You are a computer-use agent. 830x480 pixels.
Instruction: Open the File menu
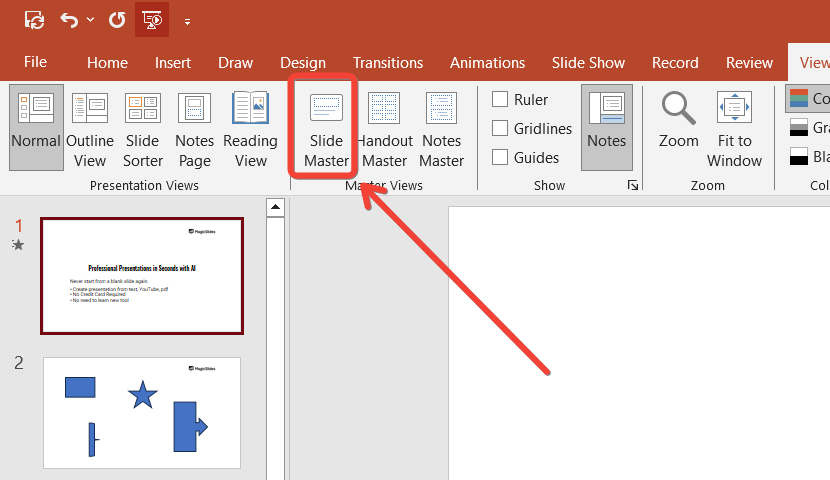(x=35, y=62)
